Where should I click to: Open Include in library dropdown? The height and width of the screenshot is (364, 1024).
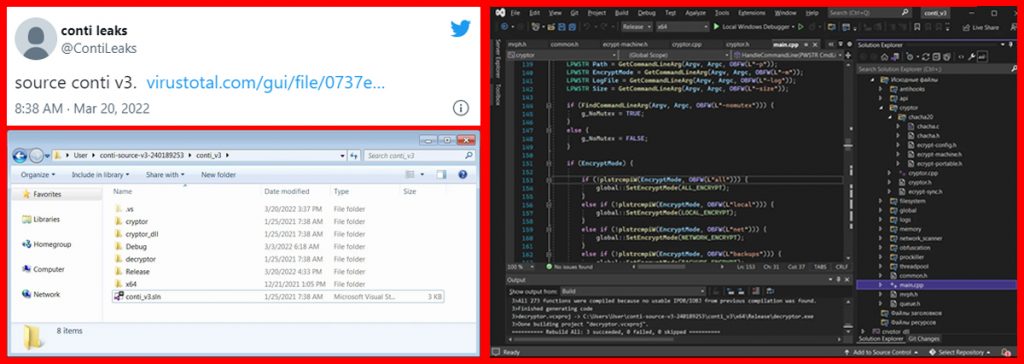(x=101, y=174)
